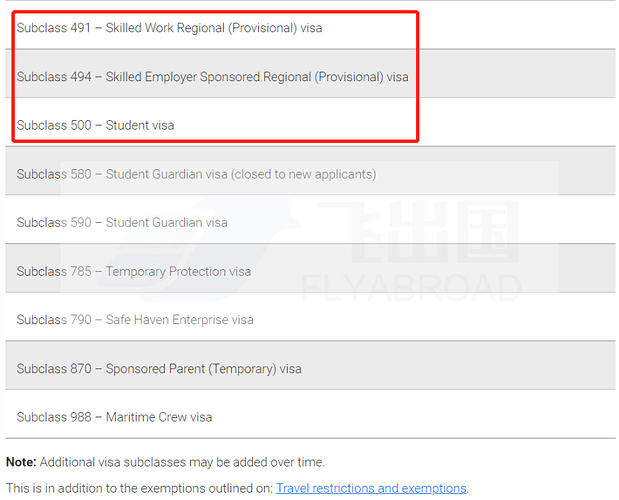619x500 pixels.
Task: Open the Travel restrictions and exemptions link
Action: 371,488
